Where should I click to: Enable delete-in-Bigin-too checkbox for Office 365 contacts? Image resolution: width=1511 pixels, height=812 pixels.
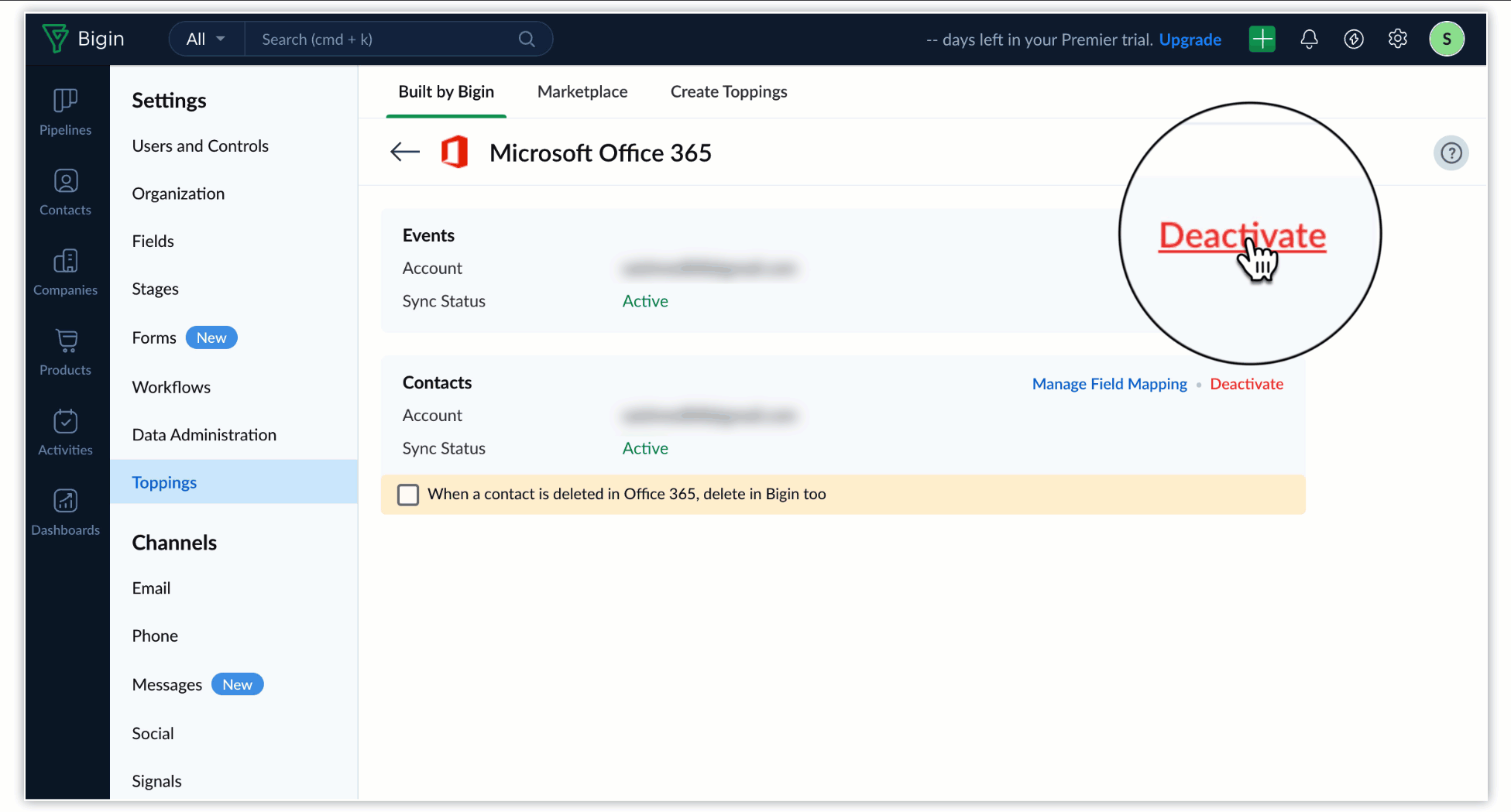408,495
